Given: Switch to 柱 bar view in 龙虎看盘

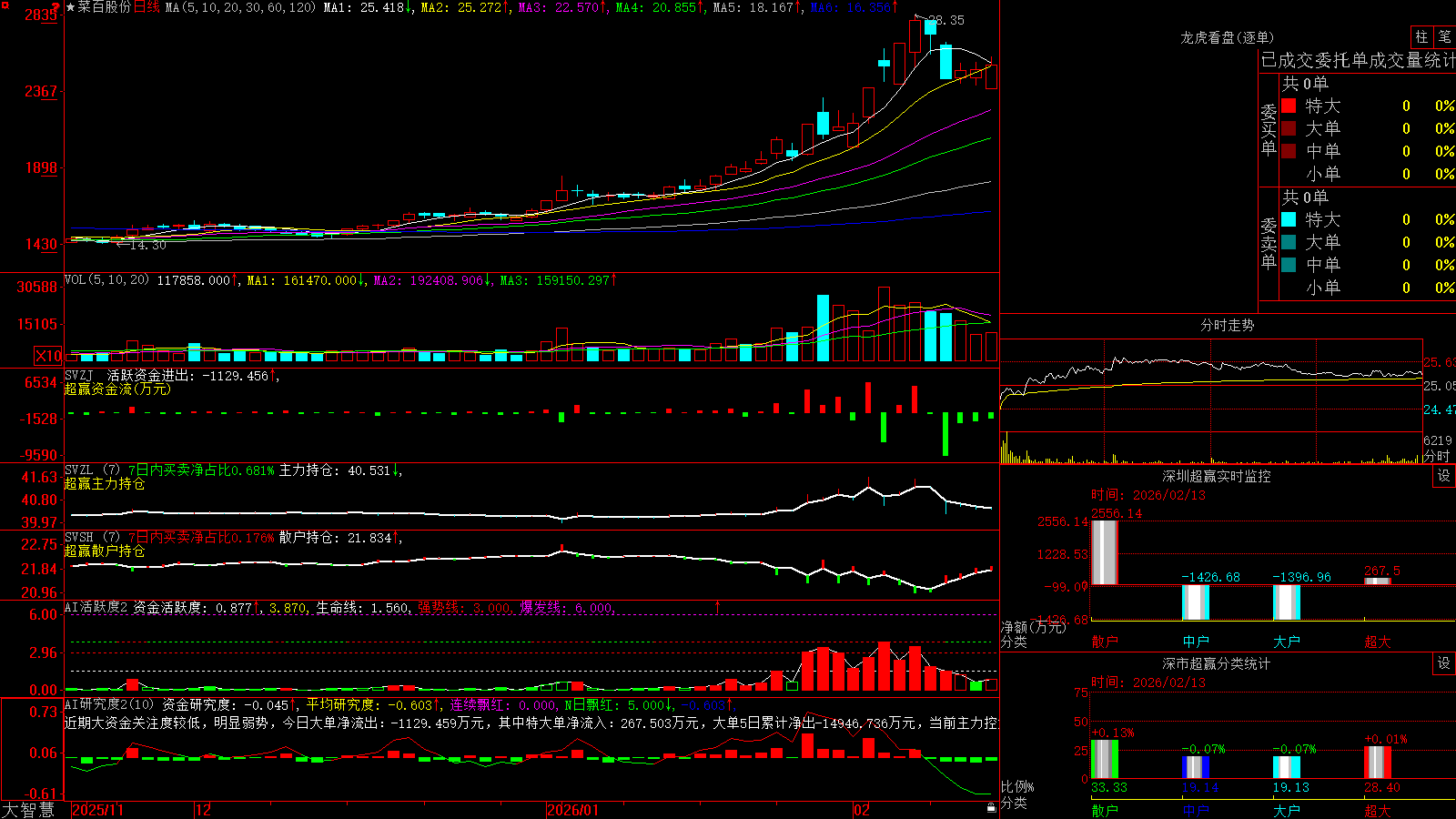Looking at the screenshot, I should 1421,36.
